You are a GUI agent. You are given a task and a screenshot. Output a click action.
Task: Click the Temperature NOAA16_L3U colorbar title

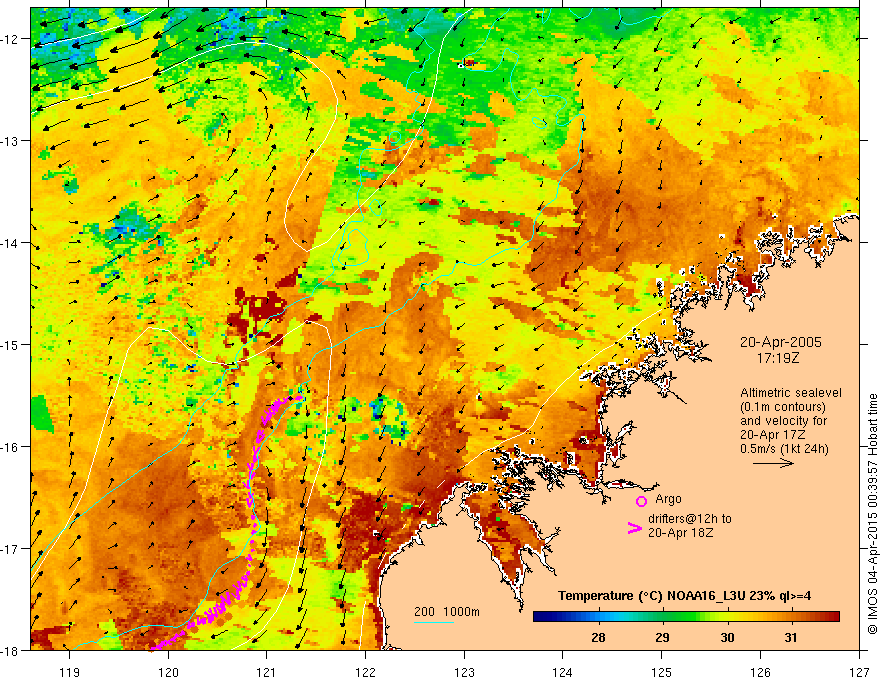[x=684, y=596]
